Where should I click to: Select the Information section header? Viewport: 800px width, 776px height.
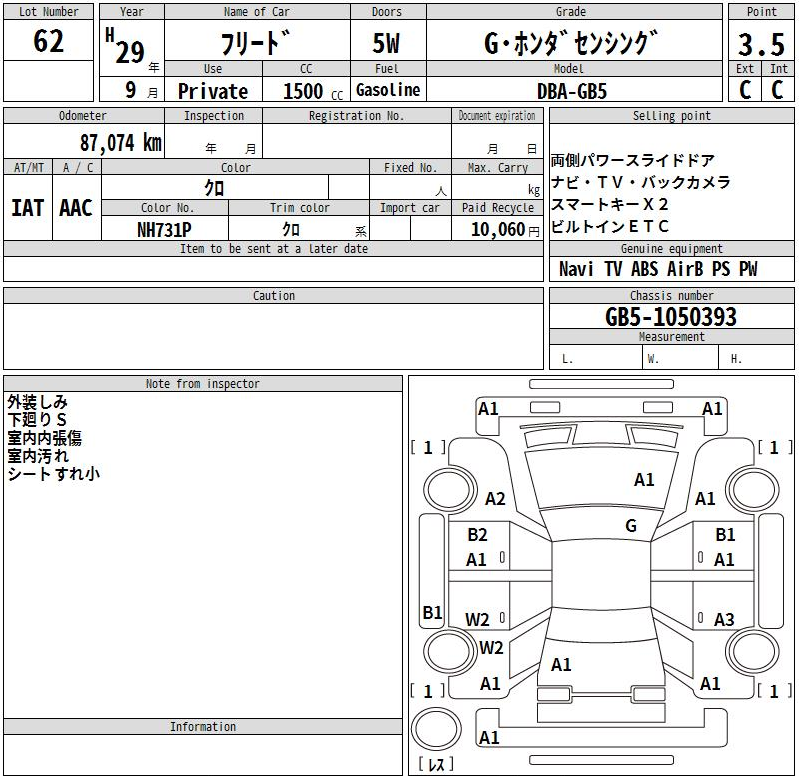[x=203, y=727]
